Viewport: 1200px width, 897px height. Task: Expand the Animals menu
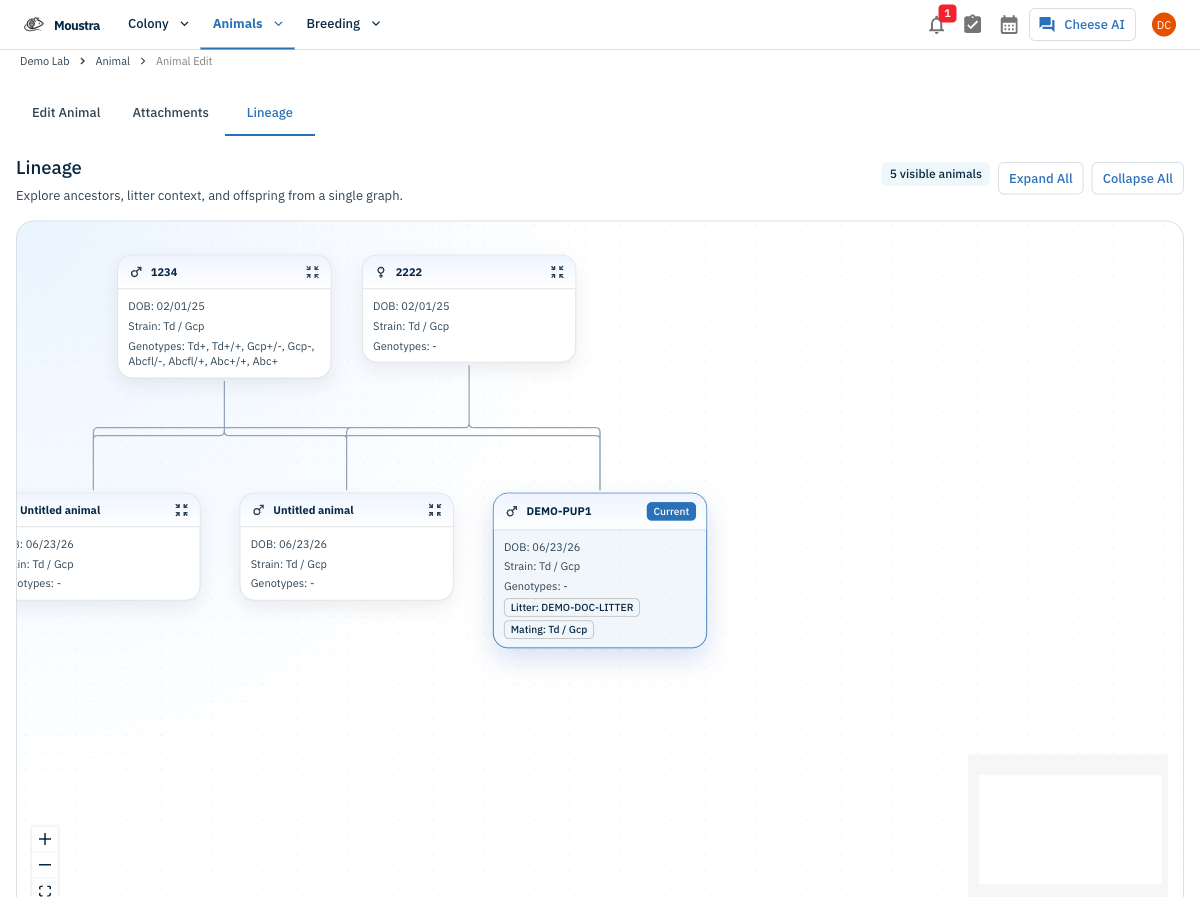(247, 24)
